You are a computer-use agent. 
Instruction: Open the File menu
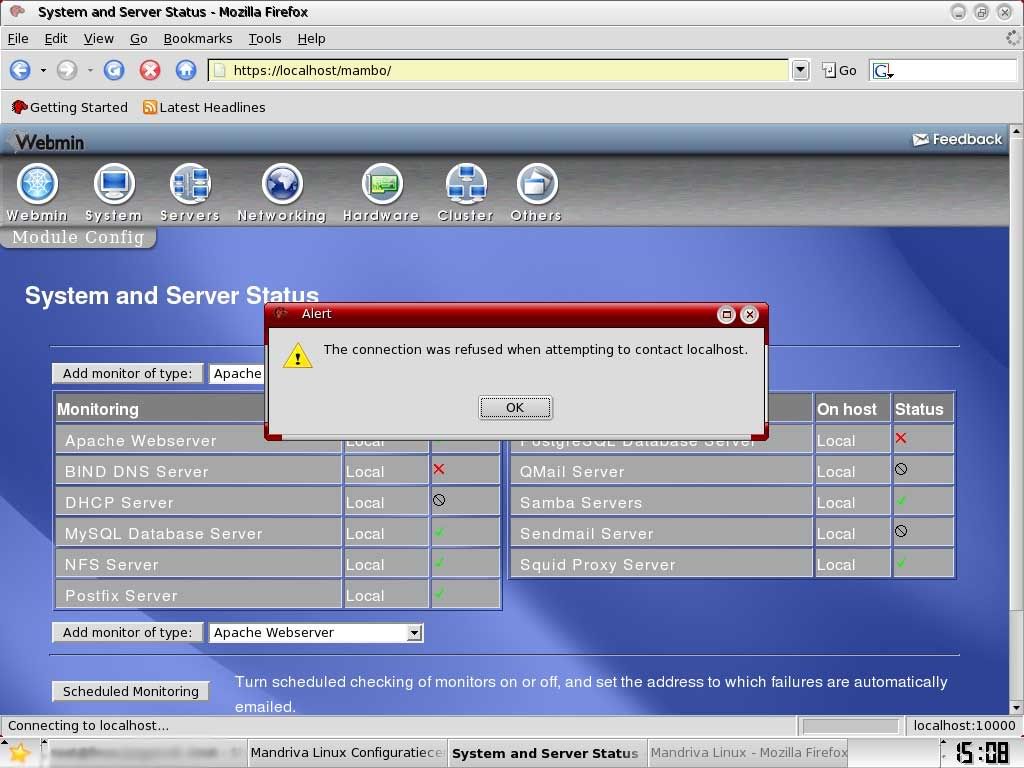[18, 39]
